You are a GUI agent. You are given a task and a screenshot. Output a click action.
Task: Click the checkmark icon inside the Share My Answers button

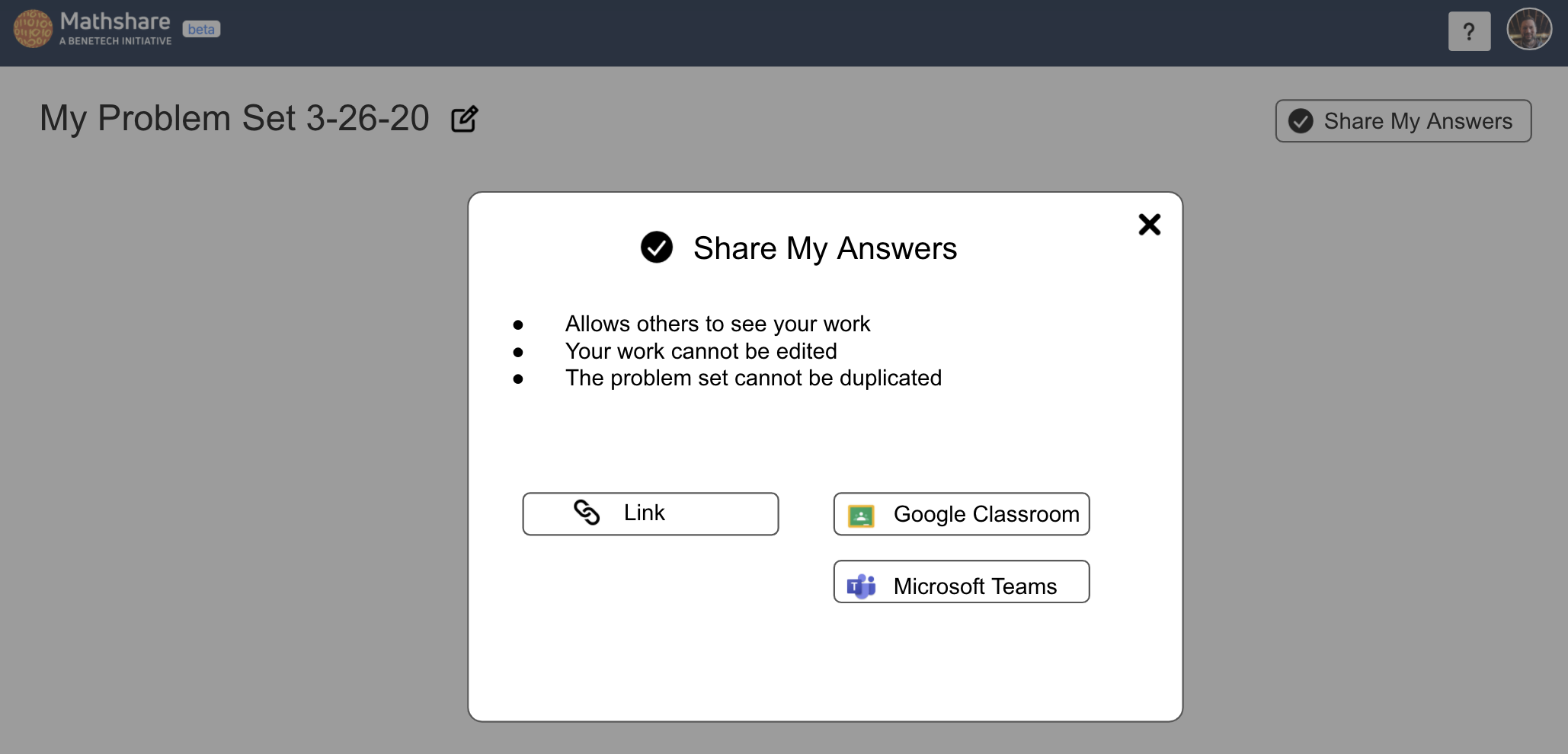[x=1301, y=120]
